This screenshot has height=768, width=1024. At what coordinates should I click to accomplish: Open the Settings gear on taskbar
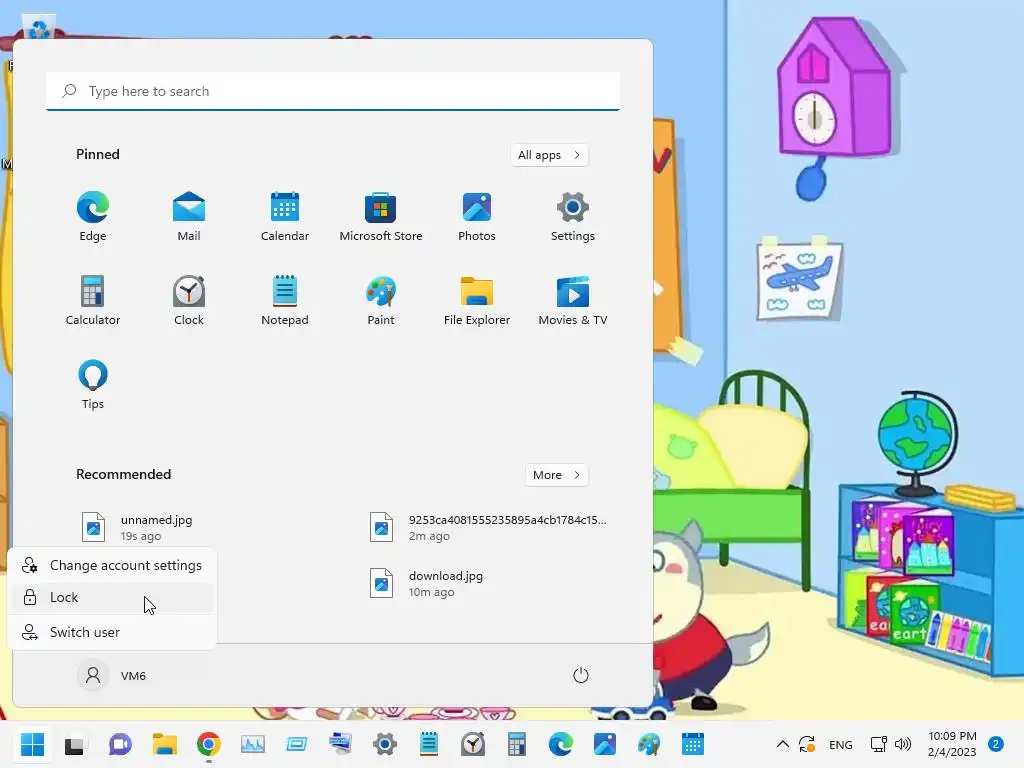[385, 744]
